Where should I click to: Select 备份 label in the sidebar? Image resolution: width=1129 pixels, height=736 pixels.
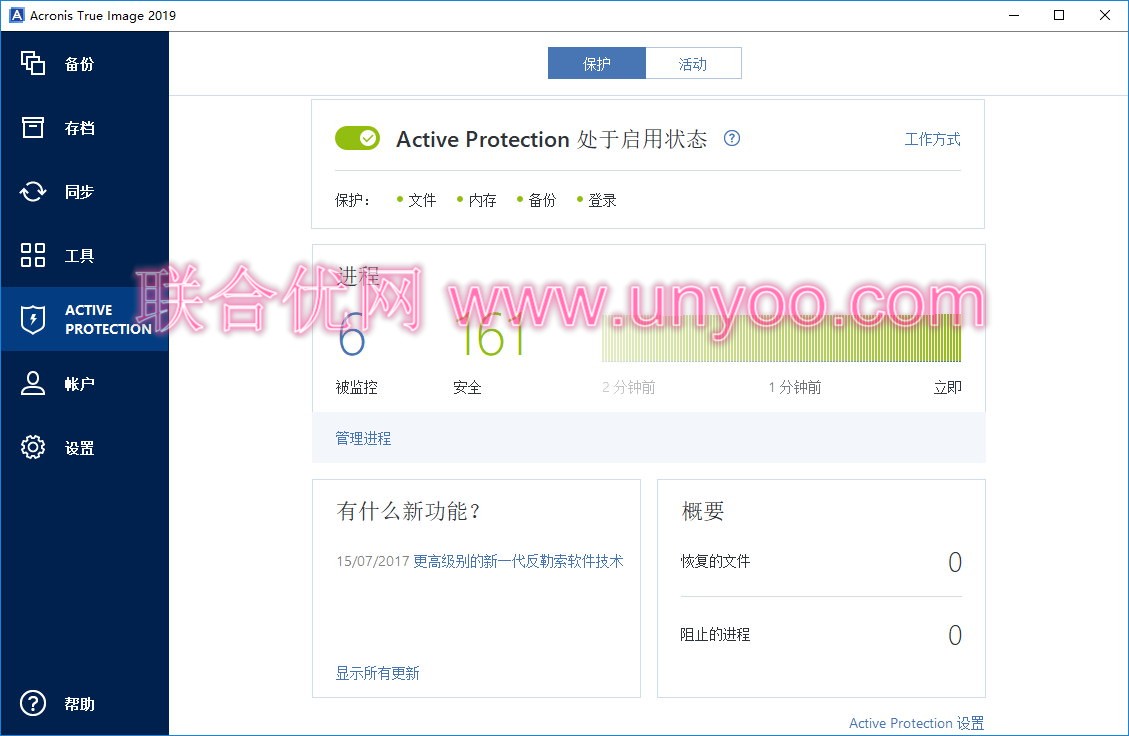(x=79, y=64)
